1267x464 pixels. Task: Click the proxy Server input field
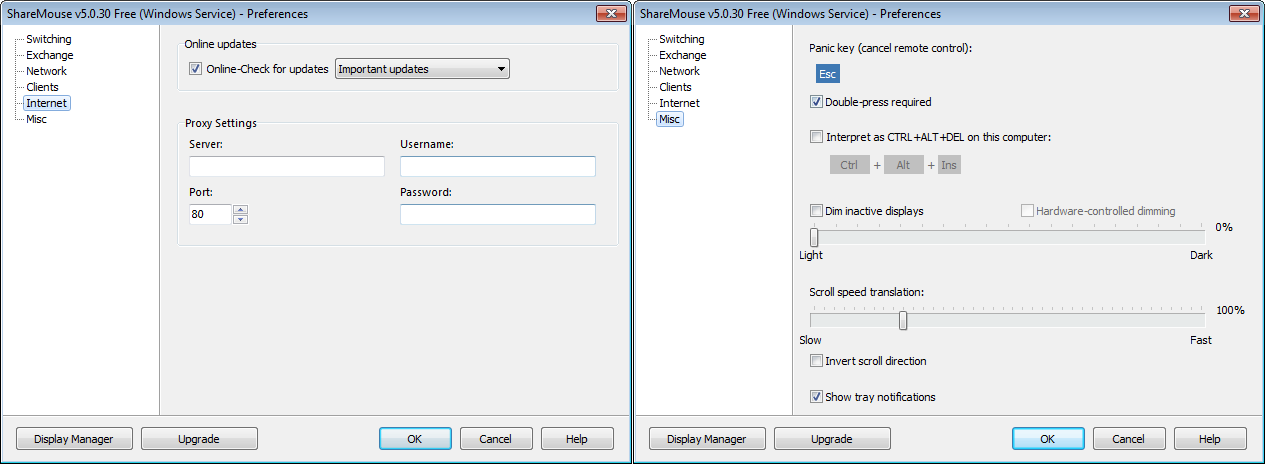pos(287,166)
